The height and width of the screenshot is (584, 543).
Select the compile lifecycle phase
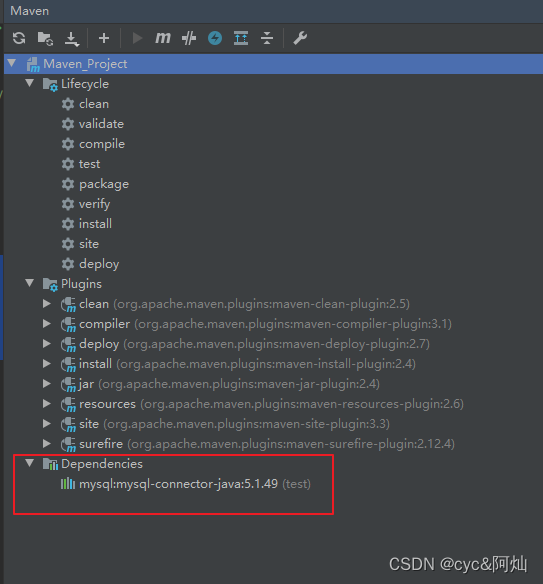pyautogui.click(x=102, y=144)
